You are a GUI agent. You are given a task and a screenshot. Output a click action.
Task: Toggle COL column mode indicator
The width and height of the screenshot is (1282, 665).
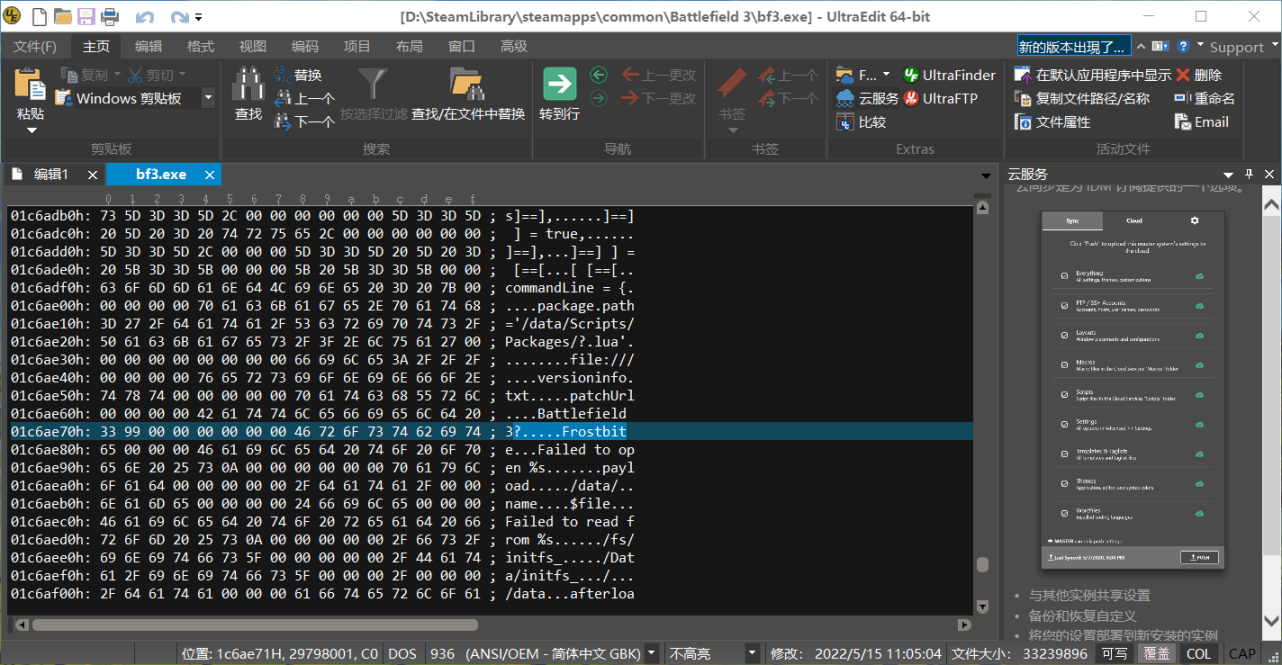click(x=1199, y=653)
